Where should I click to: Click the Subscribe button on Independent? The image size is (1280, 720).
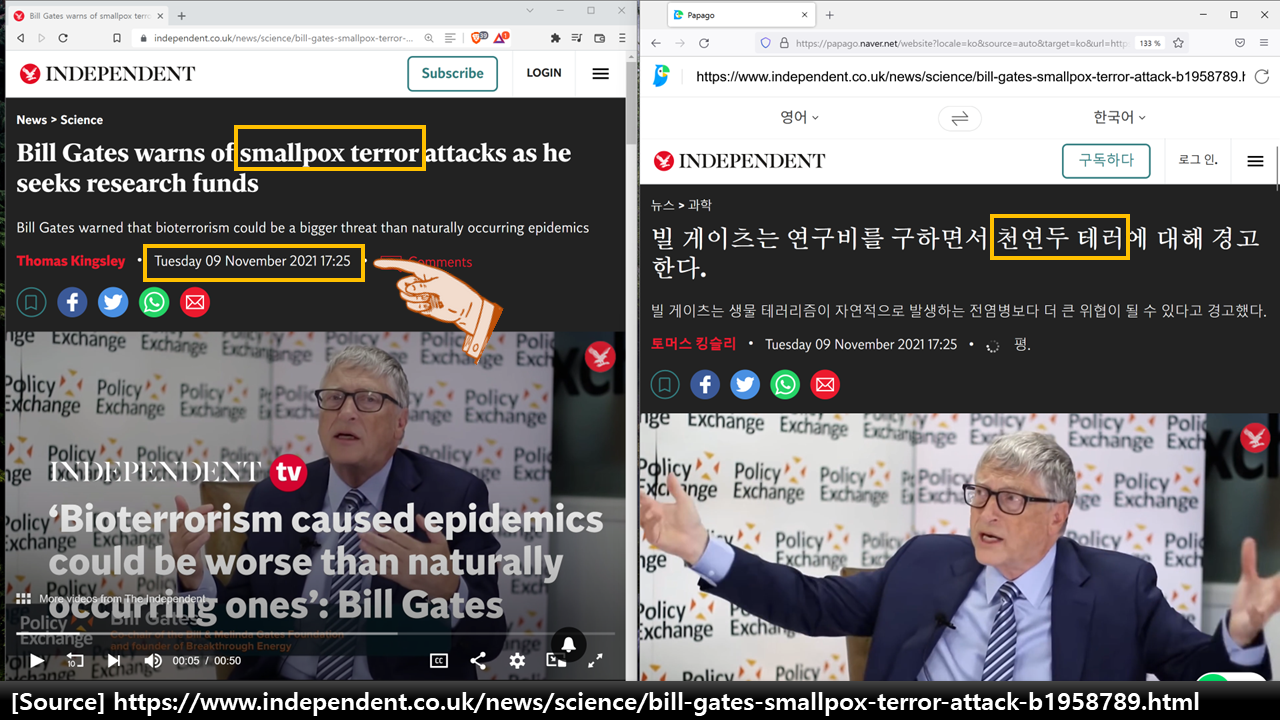[452, 73]
